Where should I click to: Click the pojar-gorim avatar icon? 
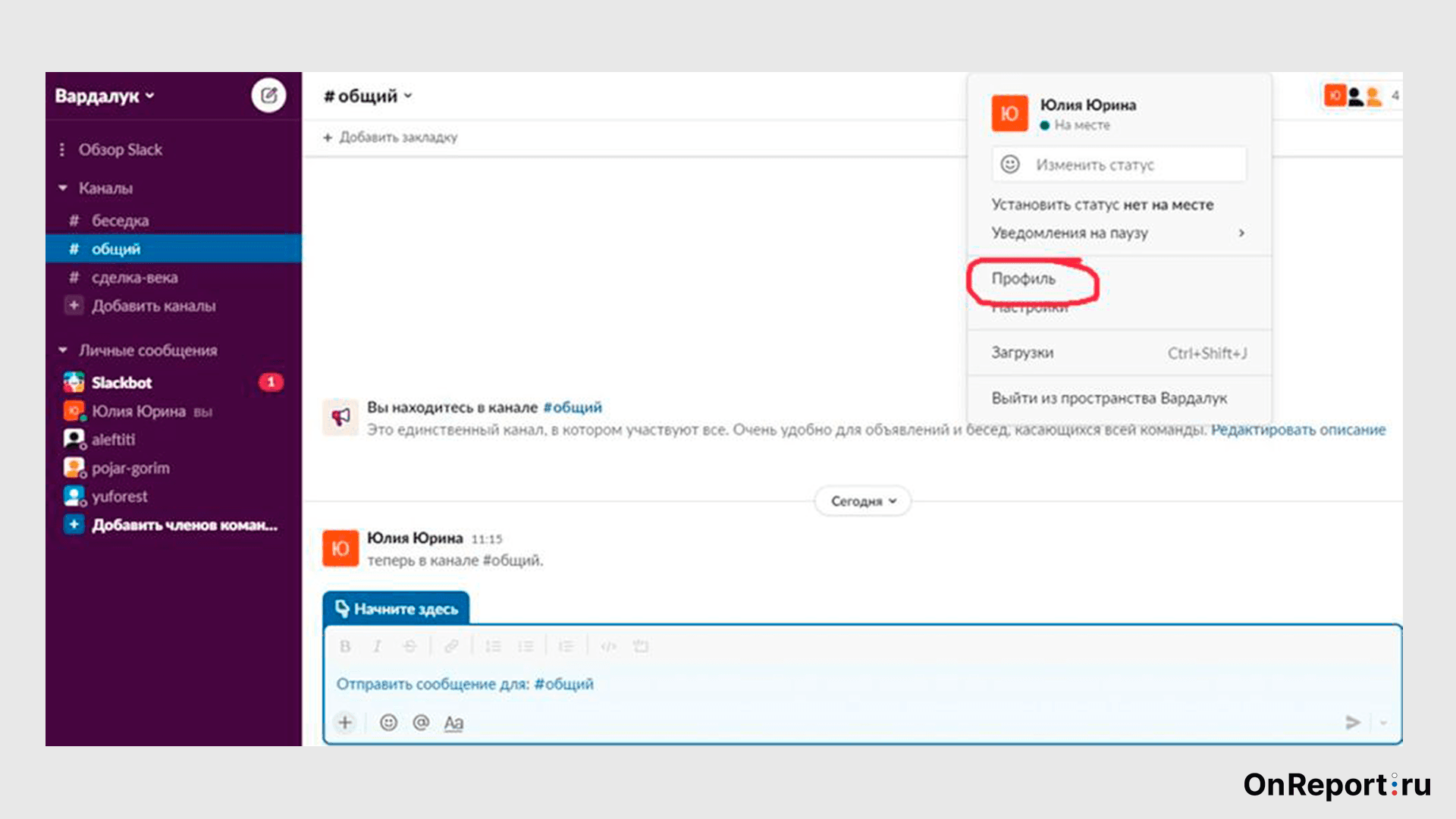[x=74, y=468]
